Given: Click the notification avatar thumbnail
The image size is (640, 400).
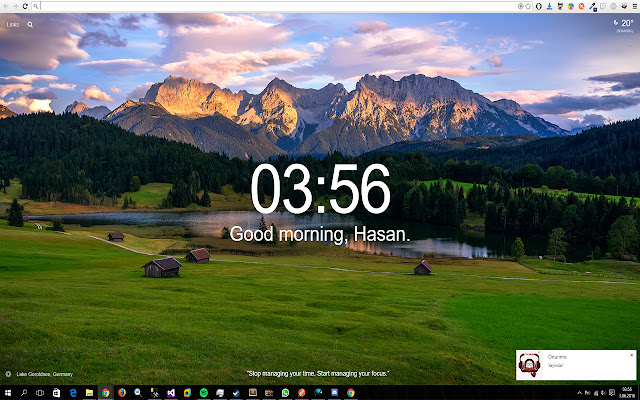Looking at the screenshot, I should [530, 365].
